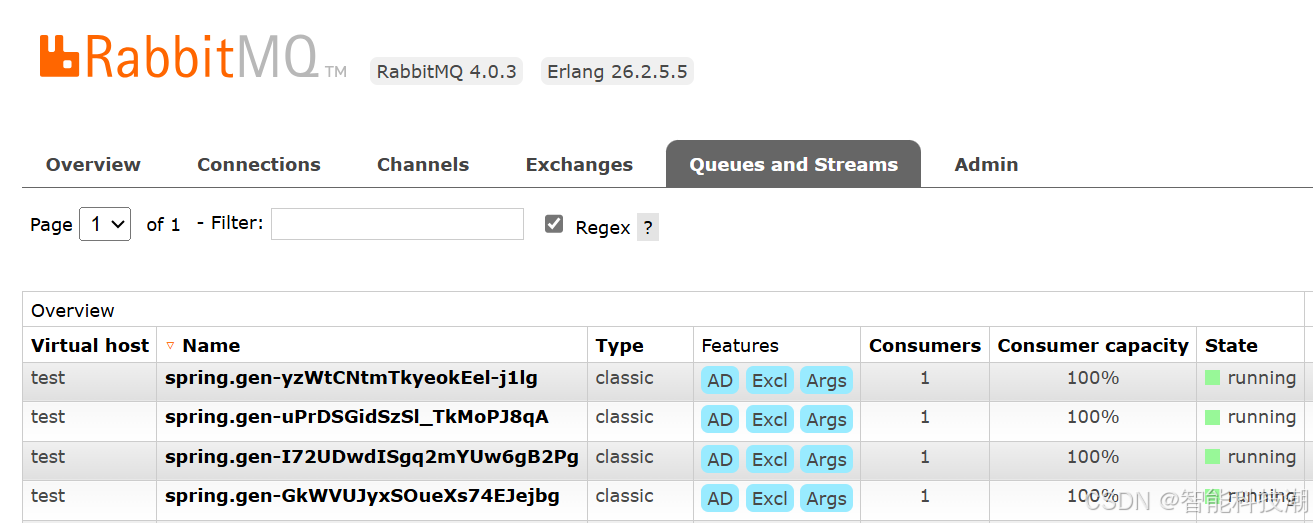Click consumers count of spring.gen-uPrDSGidSzSl_TkMoPJ8qA
Image resolution: width=1313 pixels, height=523 pixels.
coord(925,417)
